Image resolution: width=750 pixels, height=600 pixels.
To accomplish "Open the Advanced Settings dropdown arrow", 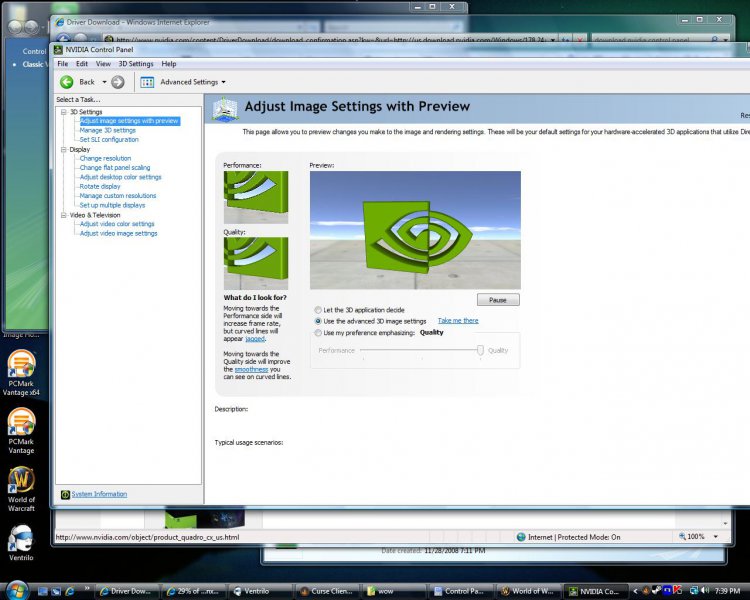I will pos(223,82).
